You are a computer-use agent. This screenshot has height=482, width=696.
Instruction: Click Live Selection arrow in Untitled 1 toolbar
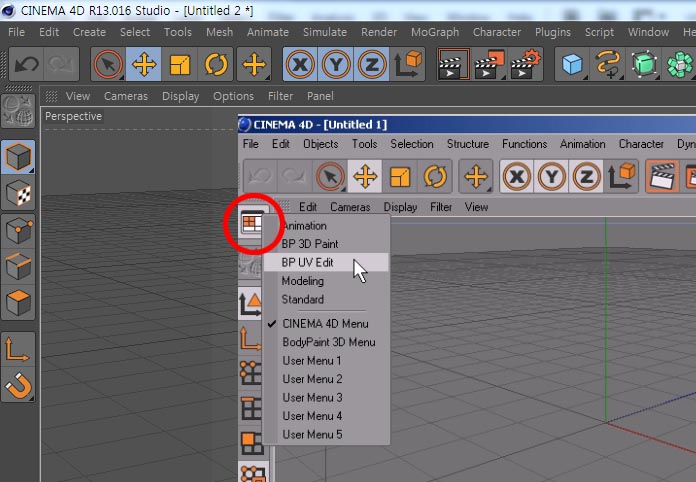(x=330, y=177)
